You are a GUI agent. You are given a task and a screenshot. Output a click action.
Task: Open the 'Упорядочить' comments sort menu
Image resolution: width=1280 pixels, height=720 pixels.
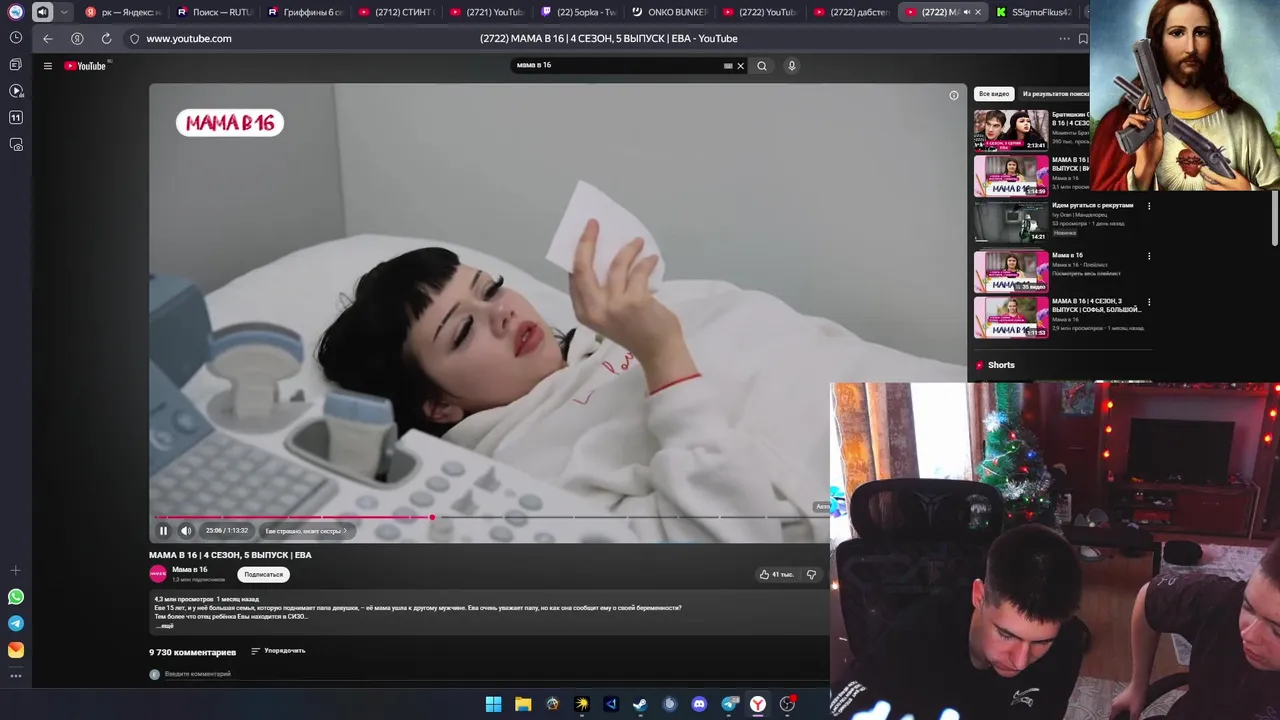tap(278, 651)
